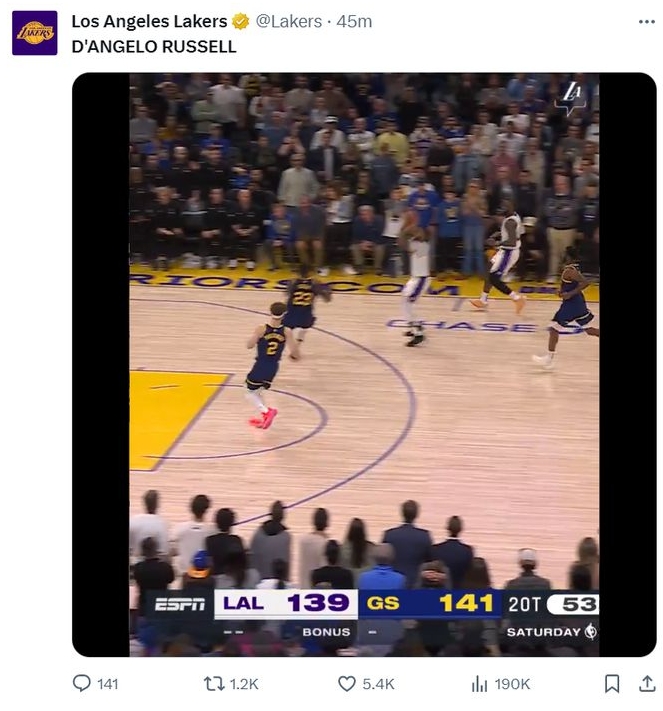
Task: Open the Lakers profile avatar
Action: [34, 32]
